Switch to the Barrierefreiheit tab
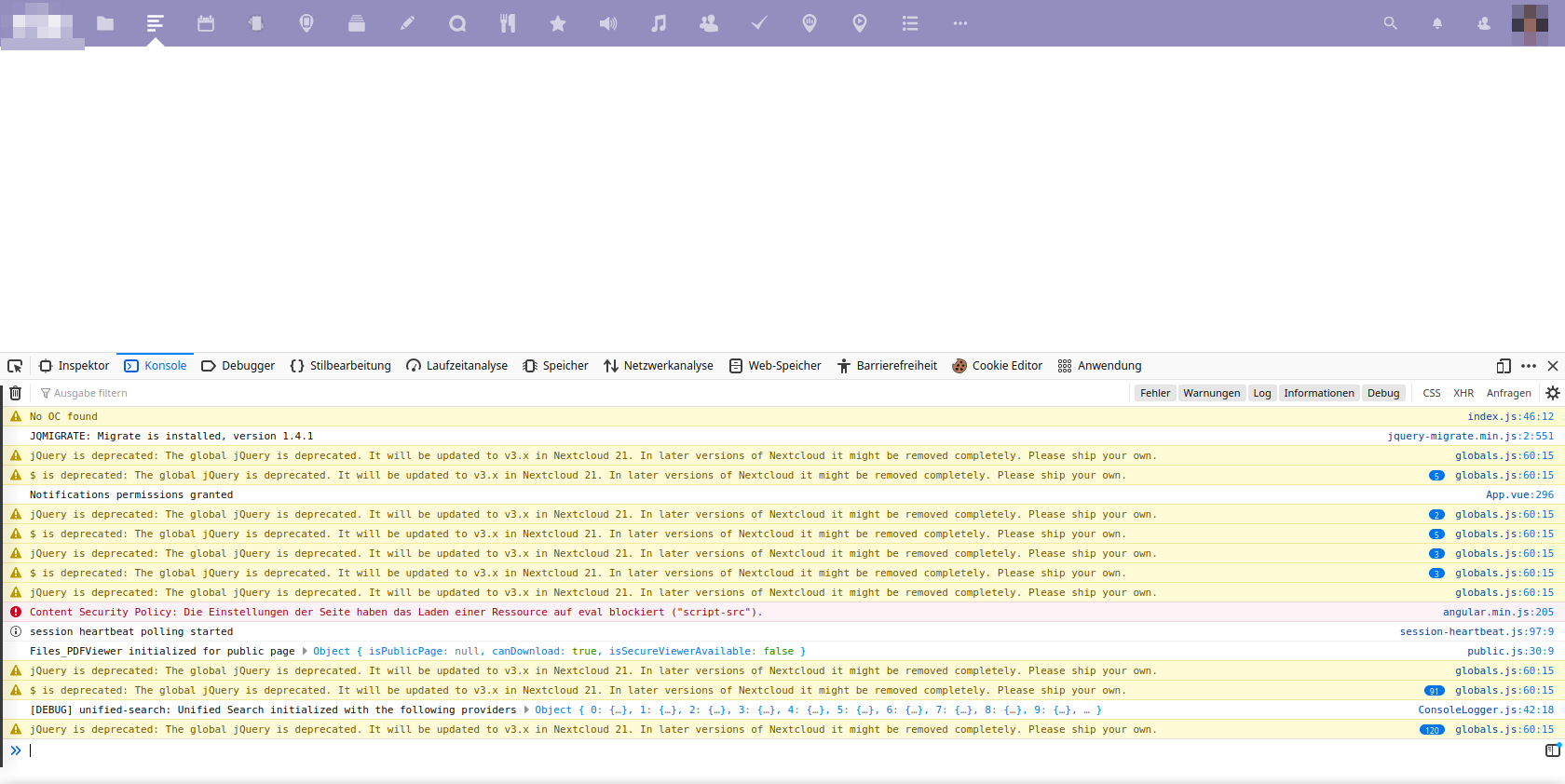1565x784 pixels. [x=888, y=366]
